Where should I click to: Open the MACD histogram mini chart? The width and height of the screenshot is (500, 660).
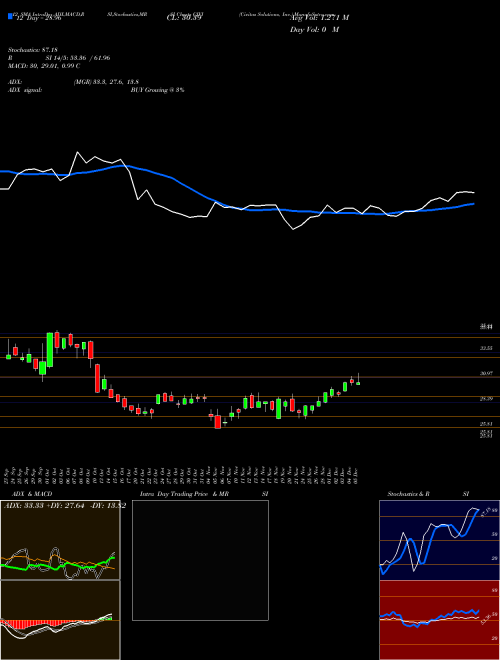coord(60,620)
